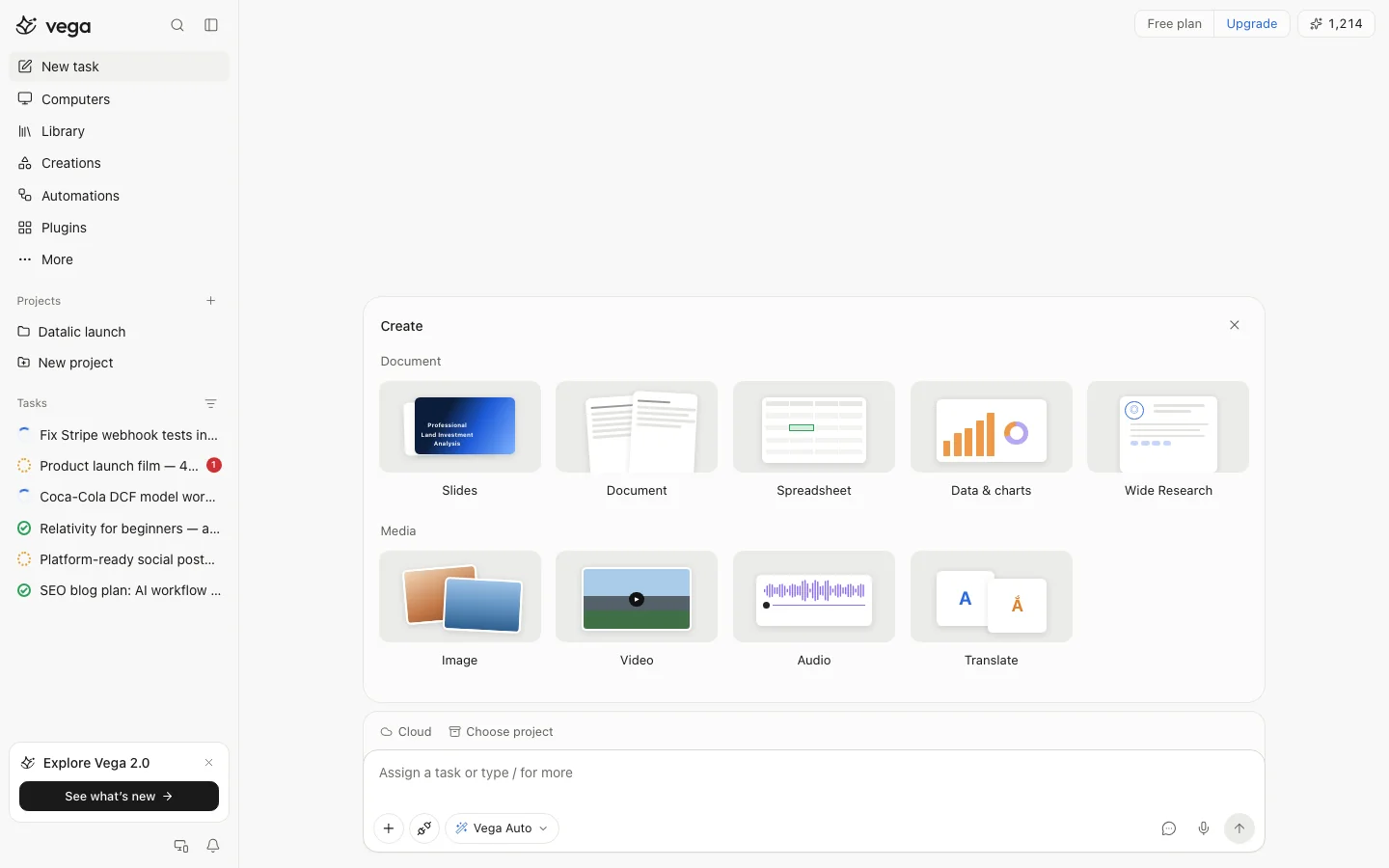Add a new project with the plus icon
This screenshot has height=868, width=1389.
(x=211, y=301)
